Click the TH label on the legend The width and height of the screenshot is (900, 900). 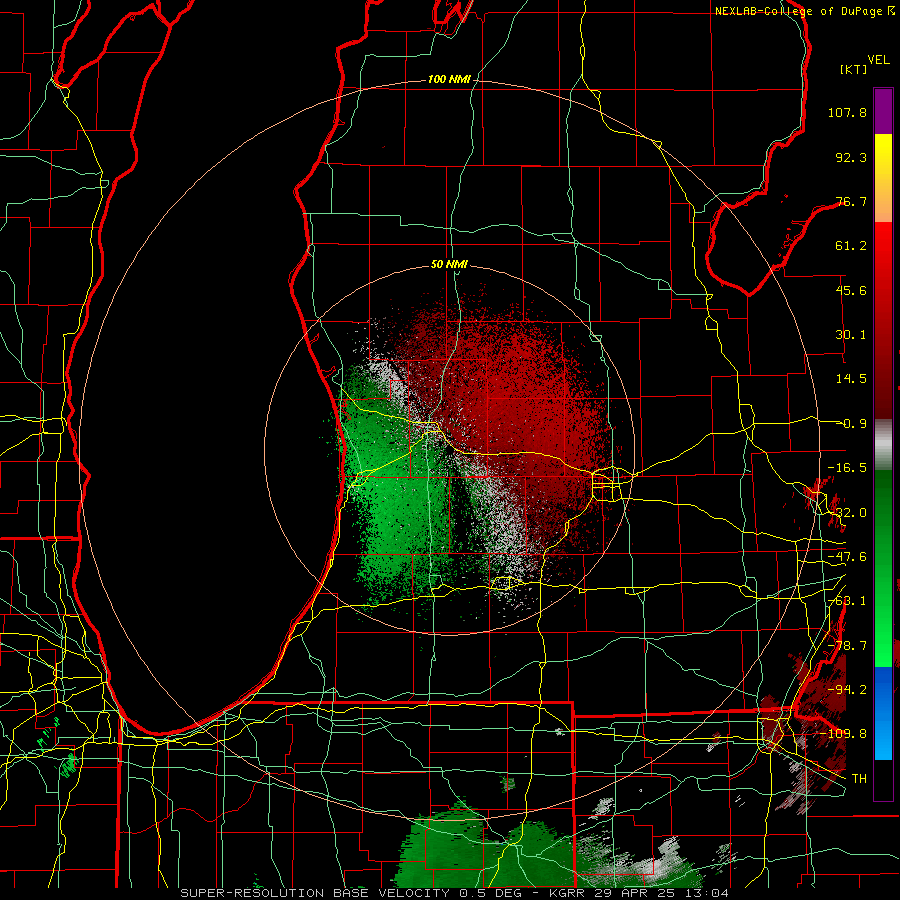(x=859, y=779)
